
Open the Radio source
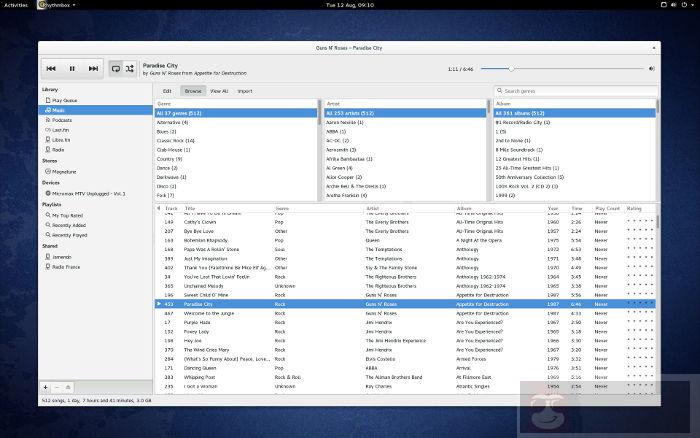click(x=95, y=150)
